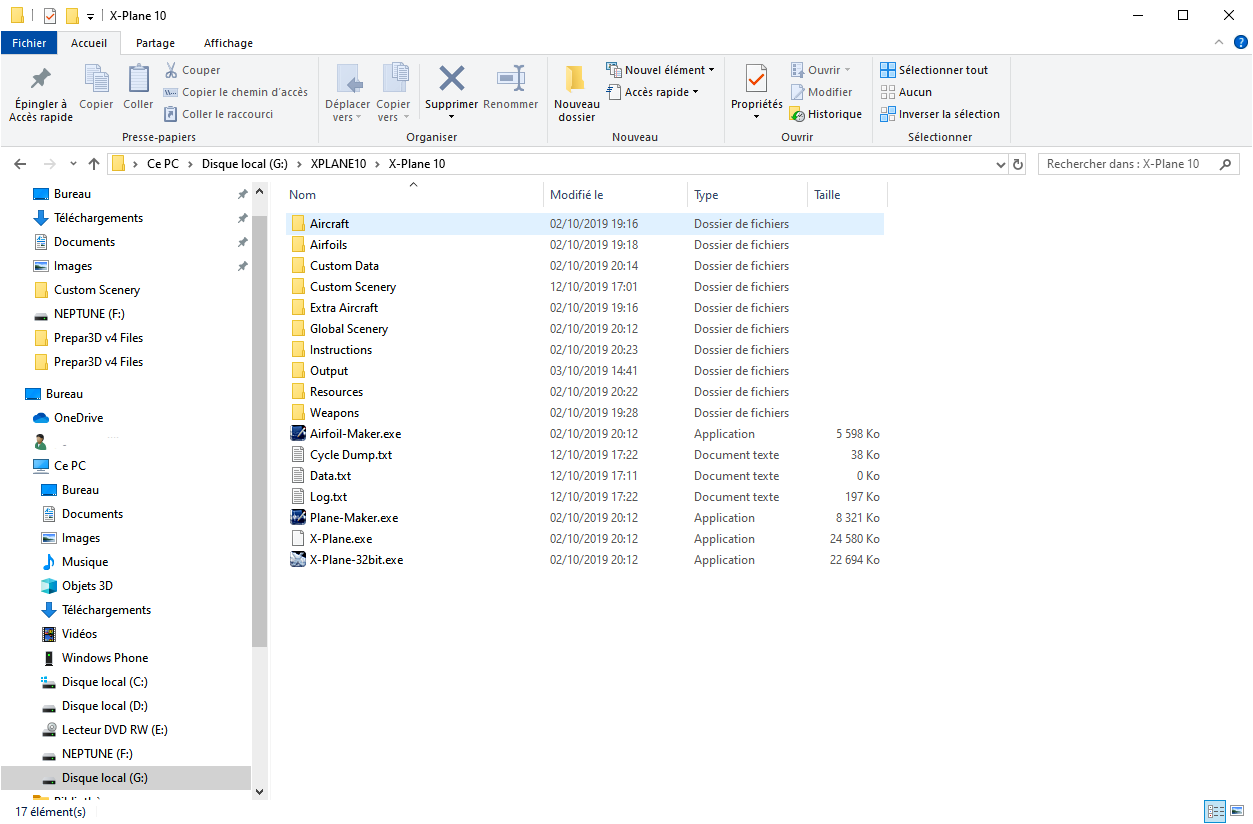Click the Coller paste icon

point(138,87)
